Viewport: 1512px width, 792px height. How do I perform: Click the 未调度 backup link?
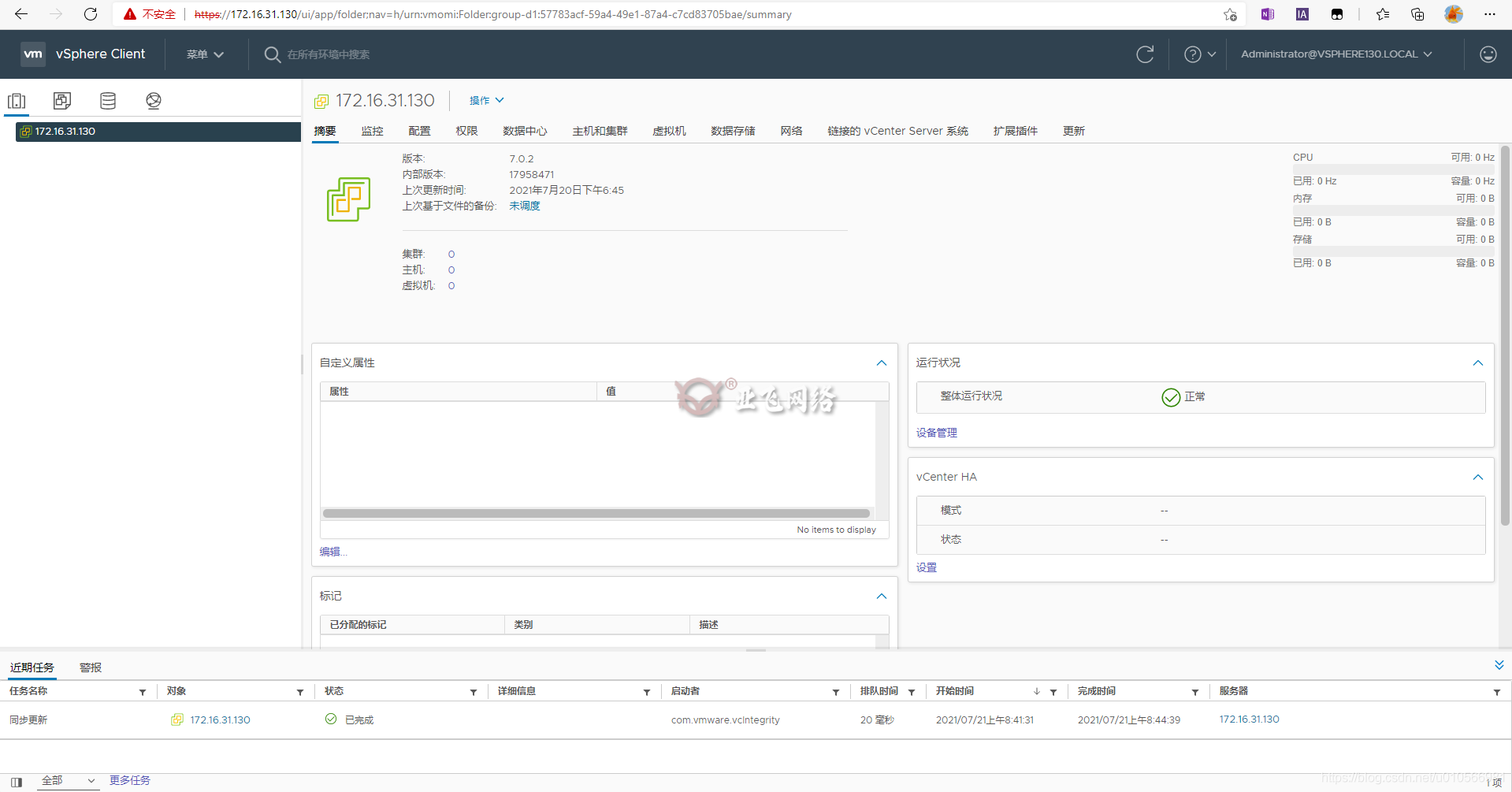525,206
